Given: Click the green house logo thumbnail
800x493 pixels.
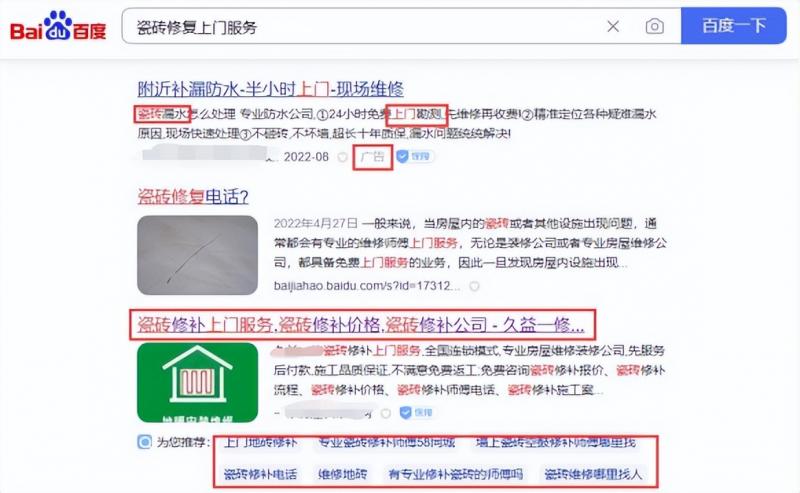Looking at the screenshot, I should (197, 383).
